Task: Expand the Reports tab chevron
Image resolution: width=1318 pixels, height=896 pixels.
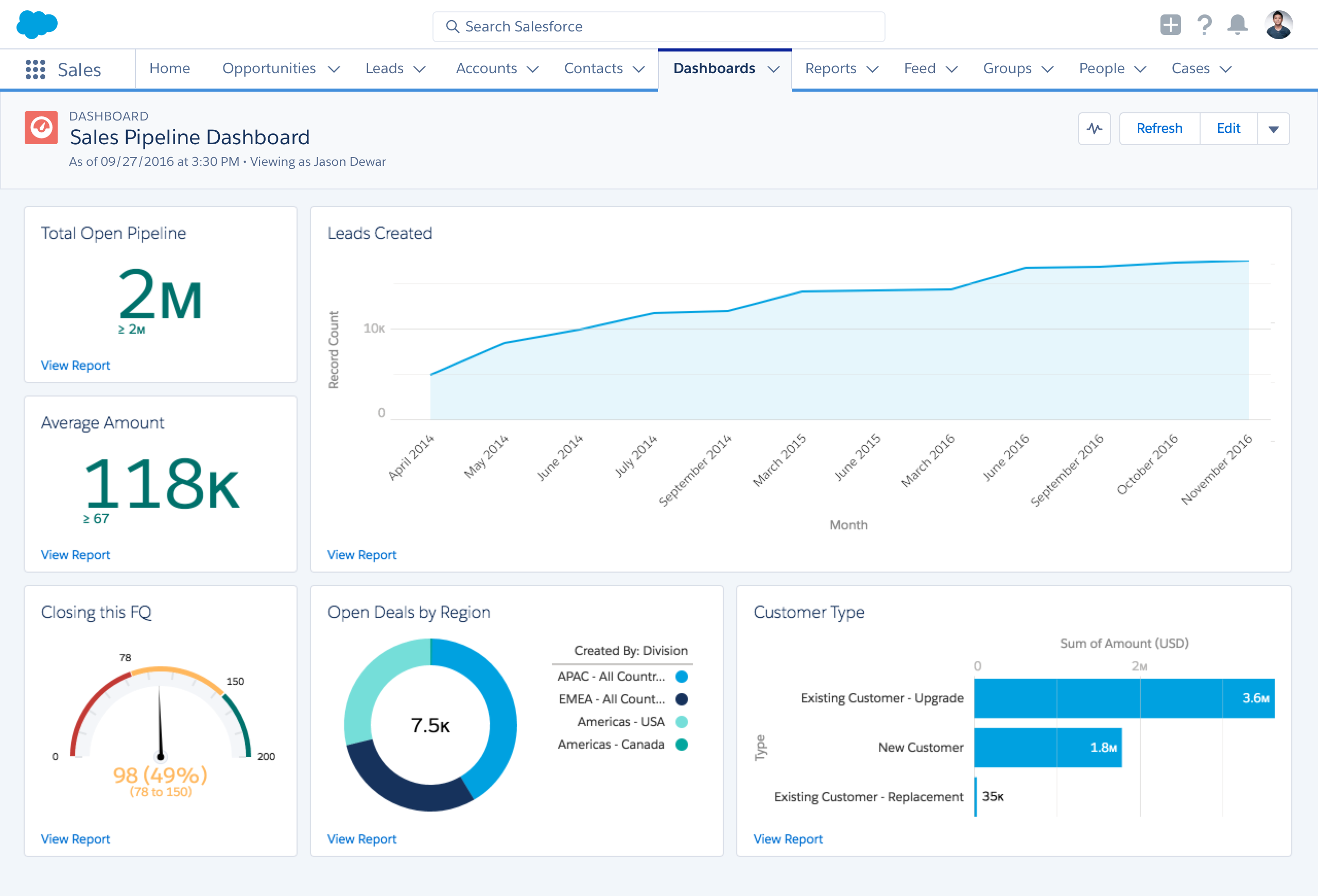Action: tap(873, 69)
